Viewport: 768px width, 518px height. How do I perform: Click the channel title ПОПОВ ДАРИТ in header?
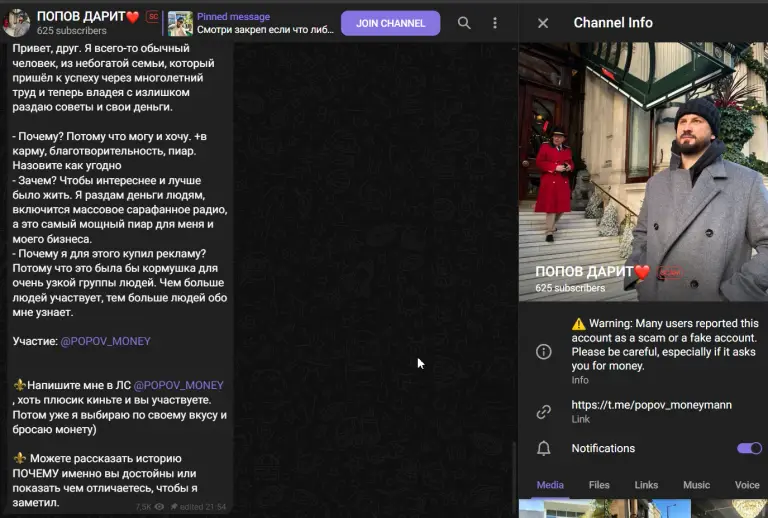tap(81, 17)
